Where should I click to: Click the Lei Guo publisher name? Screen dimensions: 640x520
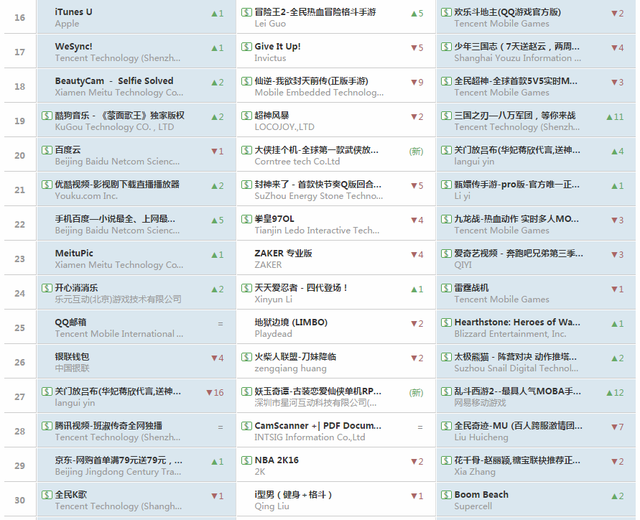tap(270, 24)
